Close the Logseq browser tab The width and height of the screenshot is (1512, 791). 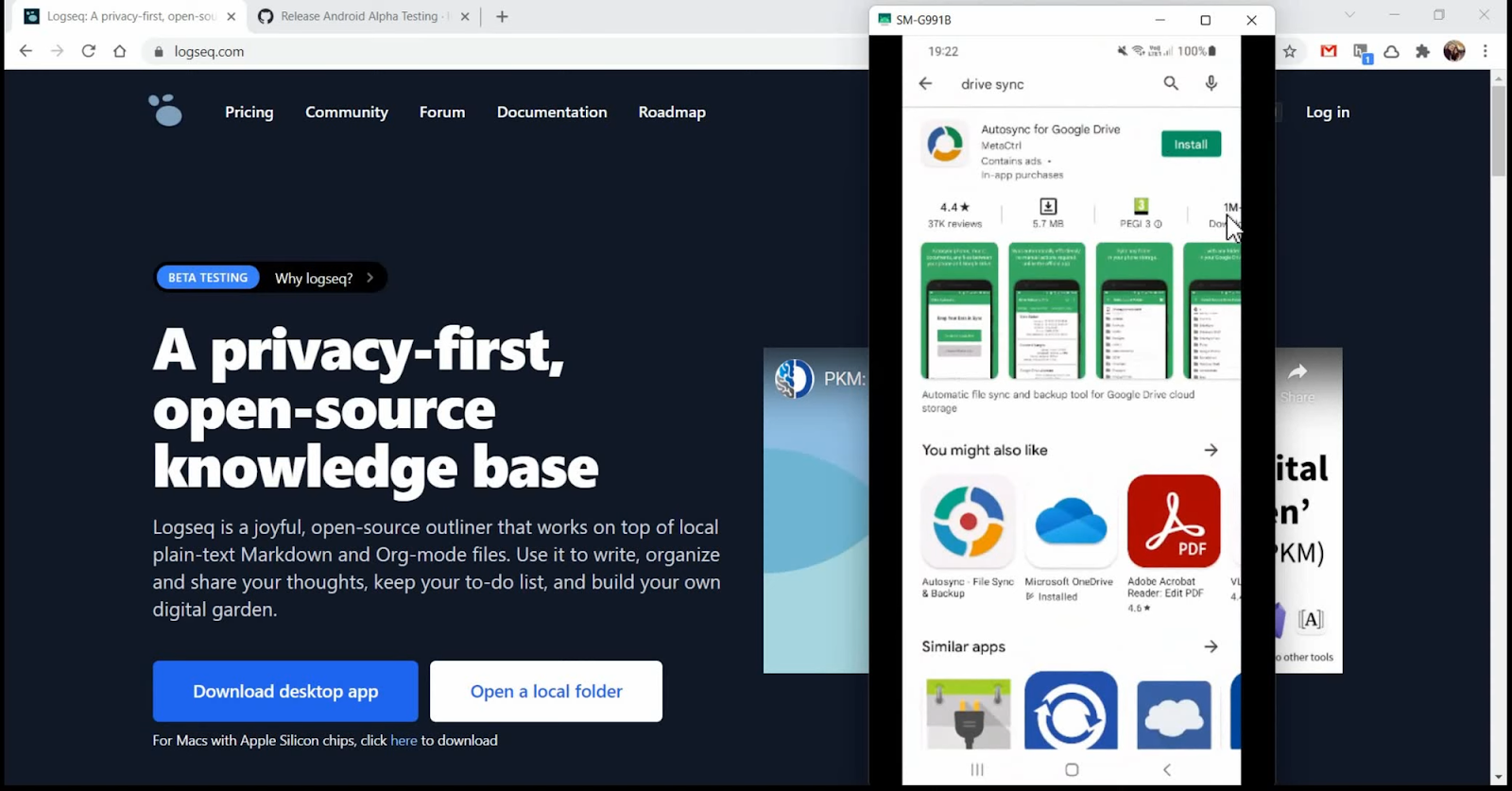pyautogui.click(x=232, y=16)
